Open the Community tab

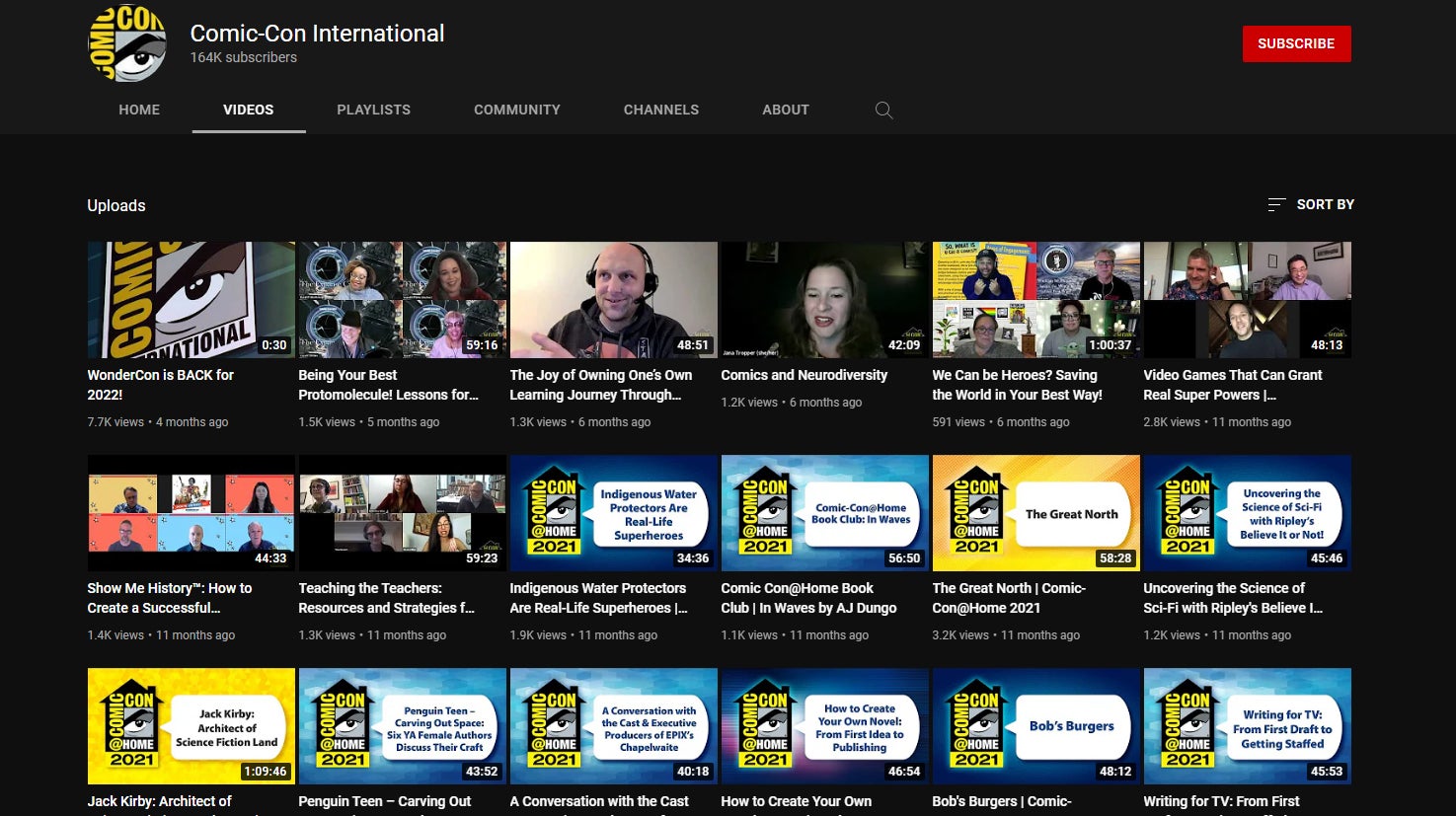pyautogui.click(x=516, y=110)
